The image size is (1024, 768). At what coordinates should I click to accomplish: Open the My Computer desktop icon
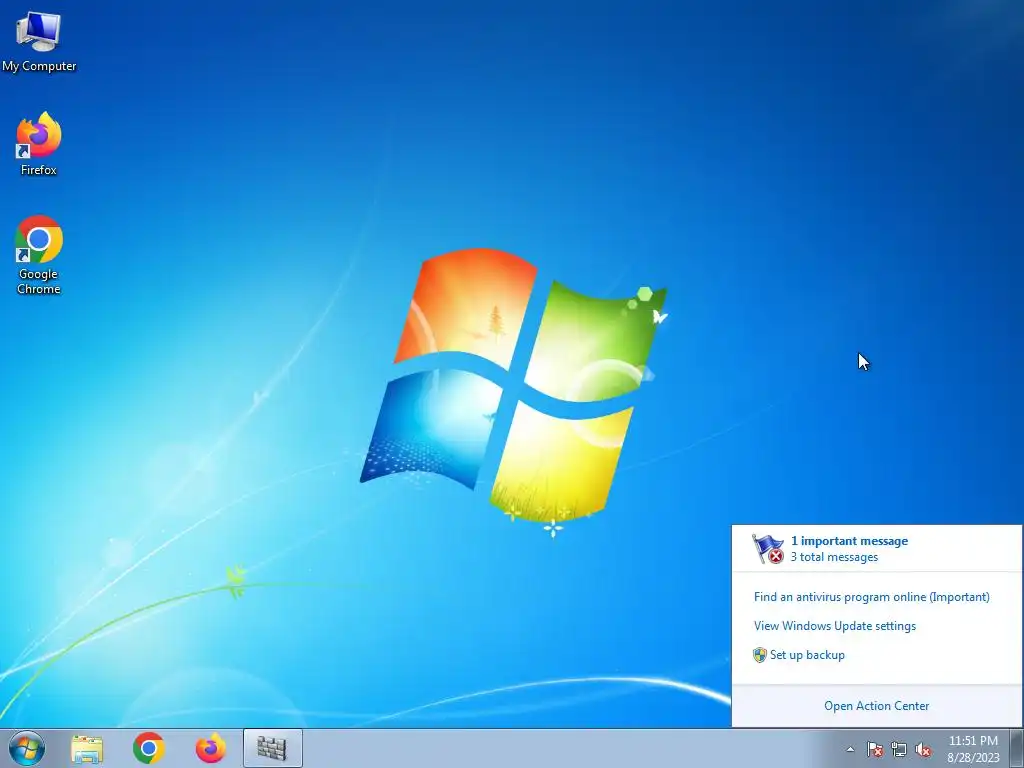click(x=39, y=42)
